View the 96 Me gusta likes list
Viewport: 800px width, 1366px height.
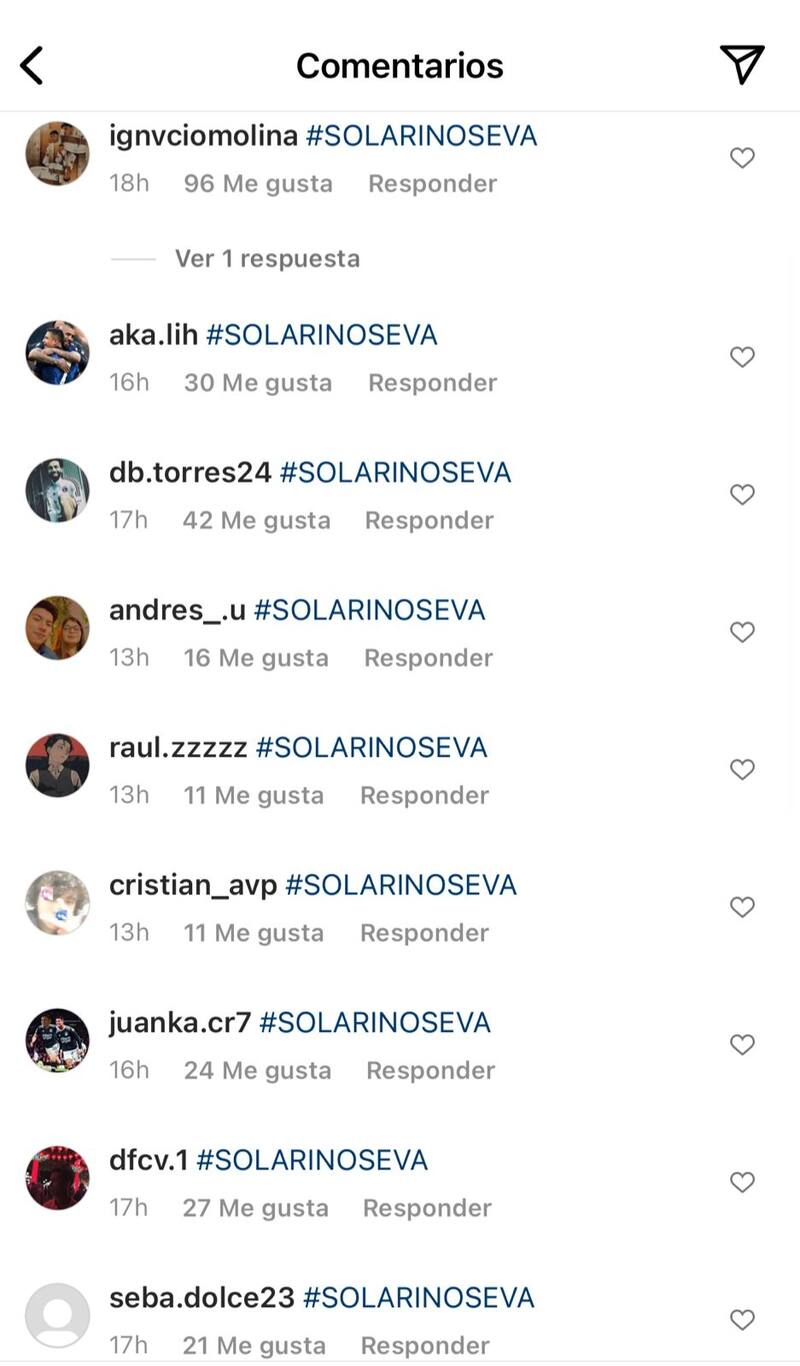258,184
